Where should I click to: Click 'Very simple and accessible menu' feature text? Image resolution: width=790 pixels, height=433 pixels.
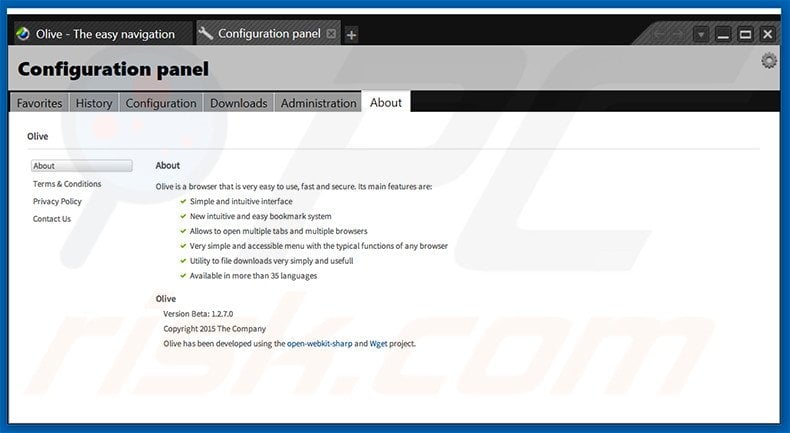318,246
